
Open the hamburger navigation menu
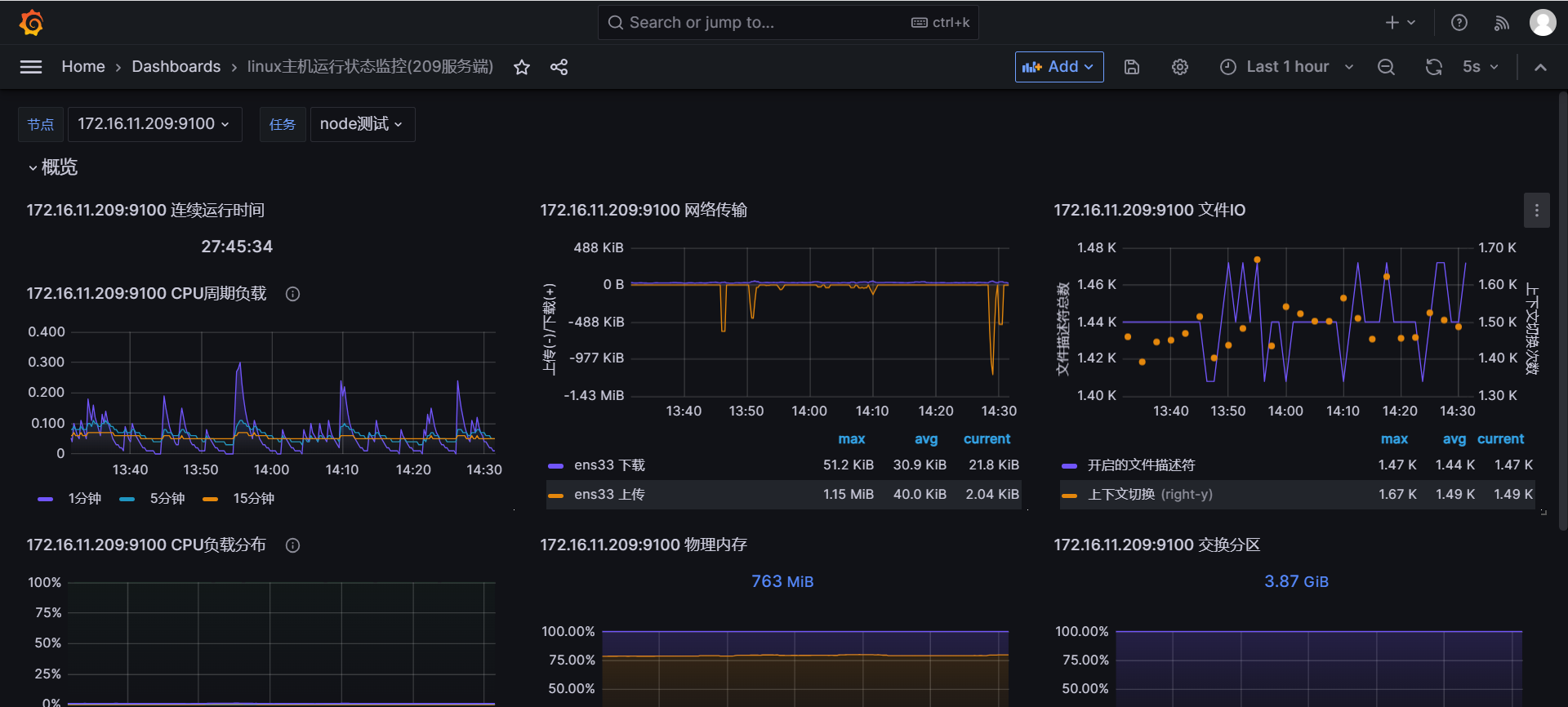[31, 67]
